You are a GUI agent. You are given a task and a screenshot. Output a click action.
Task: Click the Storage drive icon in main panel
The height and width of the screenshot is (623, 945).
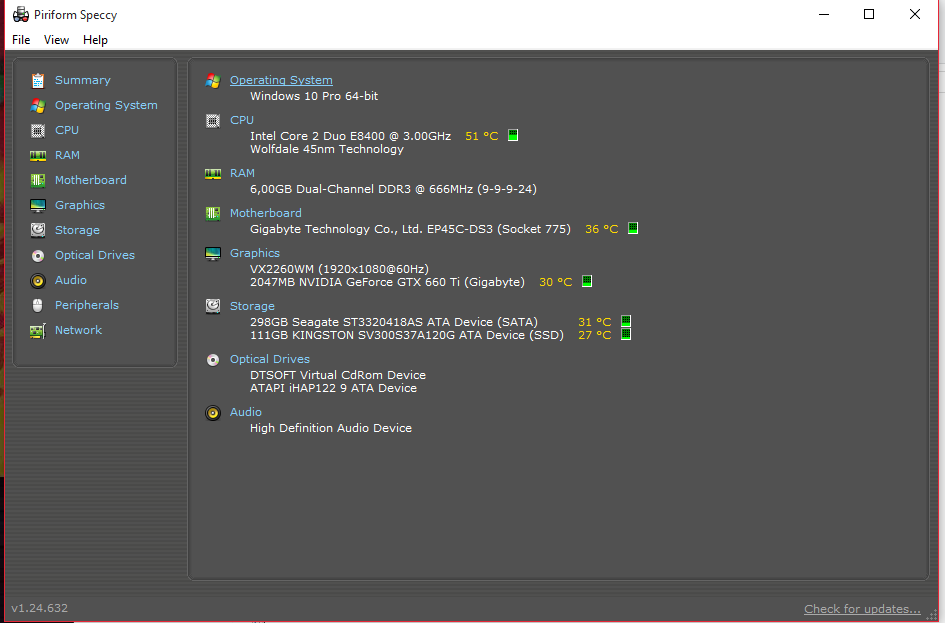[213, 306]
